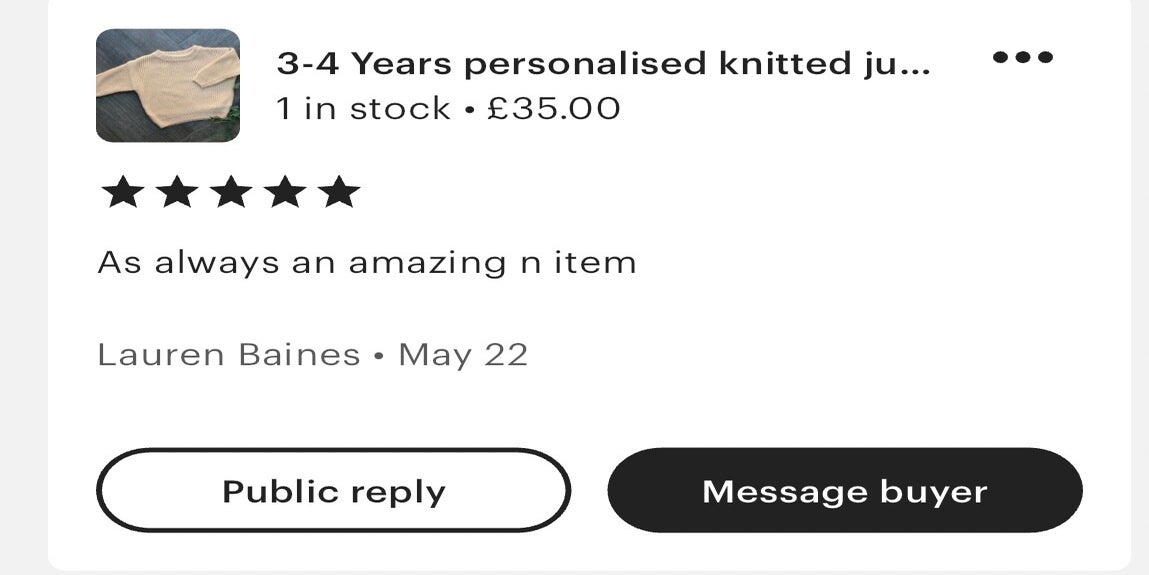Open the knitted jumper product thumbnail

click(x=168, y=85)
